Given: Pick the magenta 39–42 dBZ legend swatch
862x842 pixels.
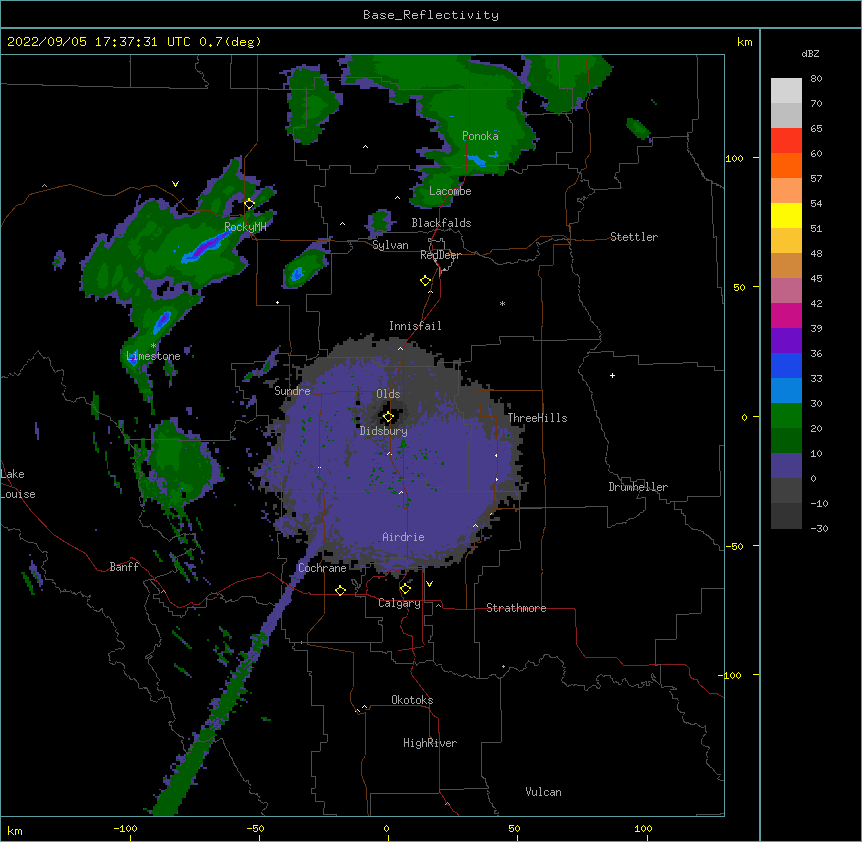Looking at the screenshot, I should pyautogui.click(x=786, y=315).
